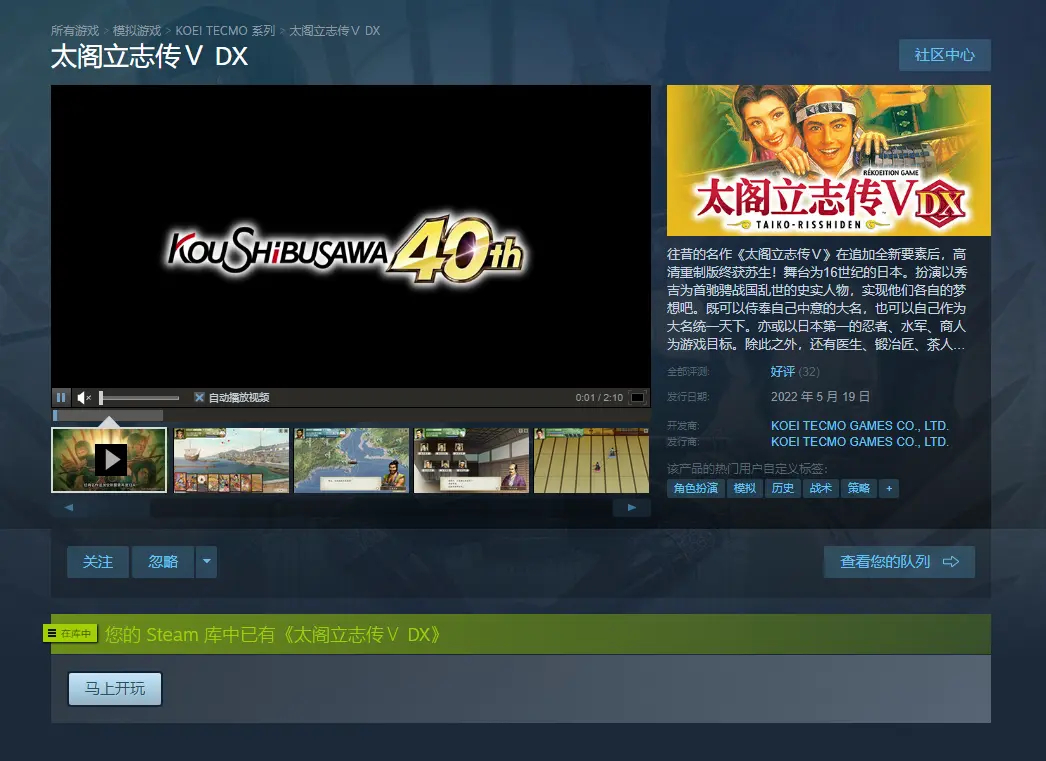Select the trailer thumbnail with play icon
This screenshot has height=761, width=1046.
(109, 460)
